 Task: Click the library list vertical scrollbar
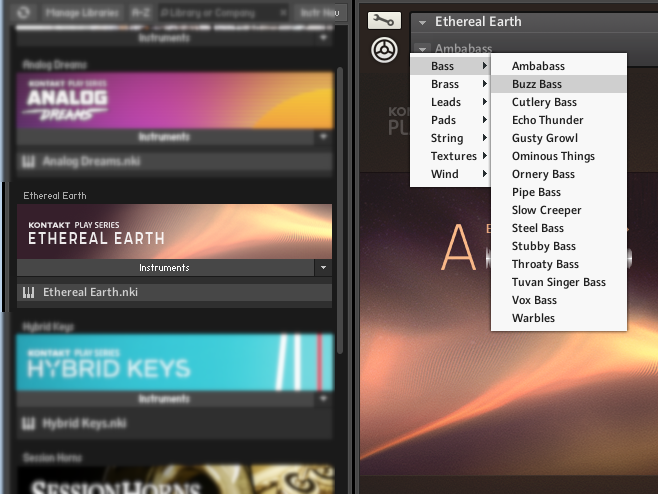click(340, 210)
